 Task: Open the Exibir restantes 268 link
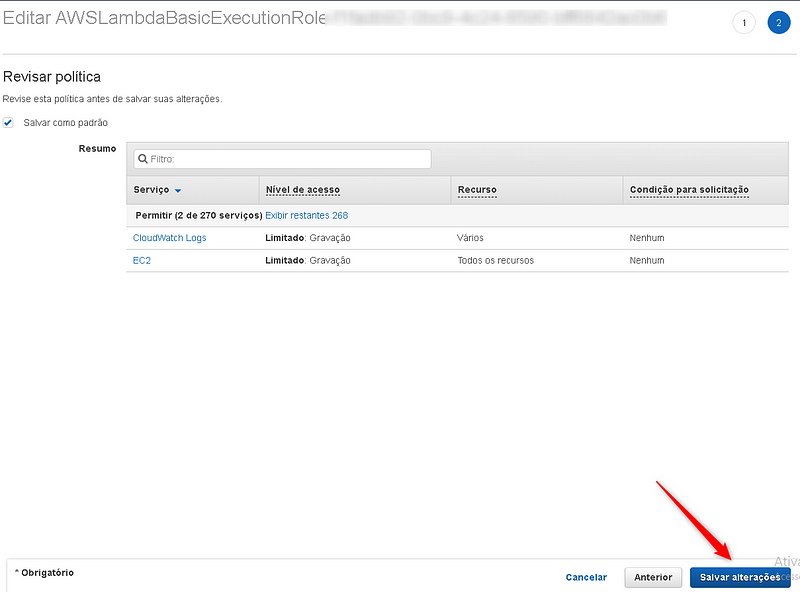(307, 215)
